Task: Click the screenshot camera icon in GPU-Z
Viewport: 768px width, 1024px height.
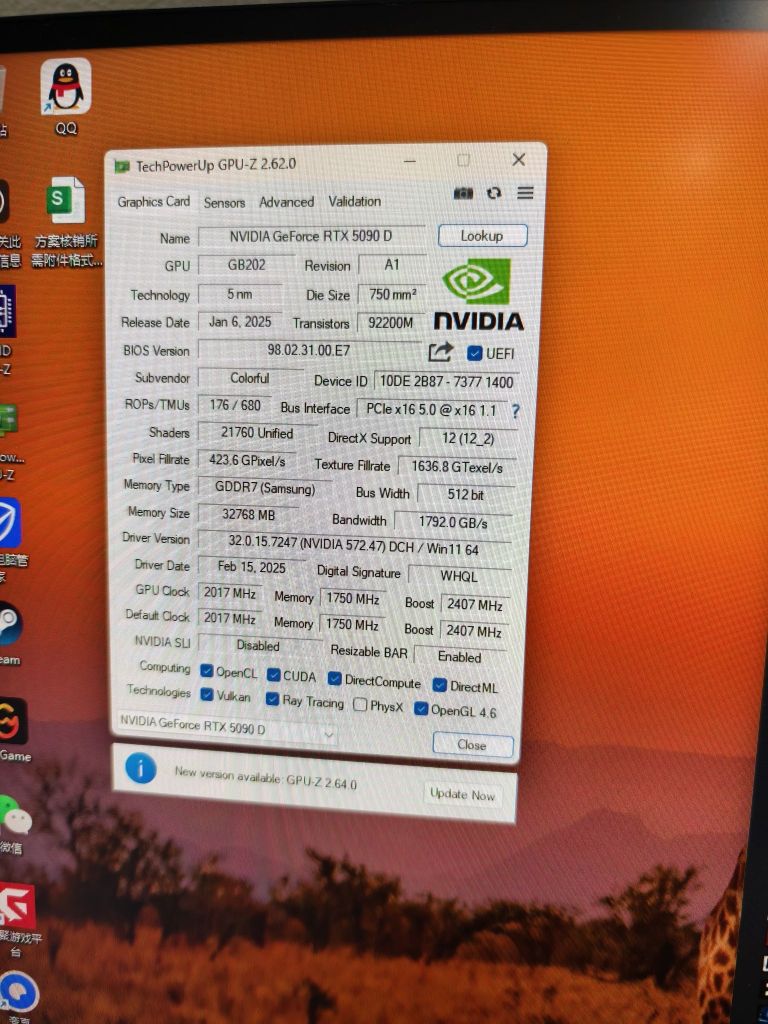Action: (463, 193)
